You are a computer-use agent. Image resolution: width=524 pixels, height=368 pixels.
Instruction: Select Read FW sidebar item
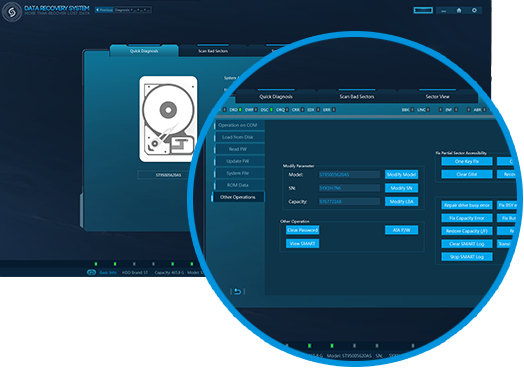238,149
